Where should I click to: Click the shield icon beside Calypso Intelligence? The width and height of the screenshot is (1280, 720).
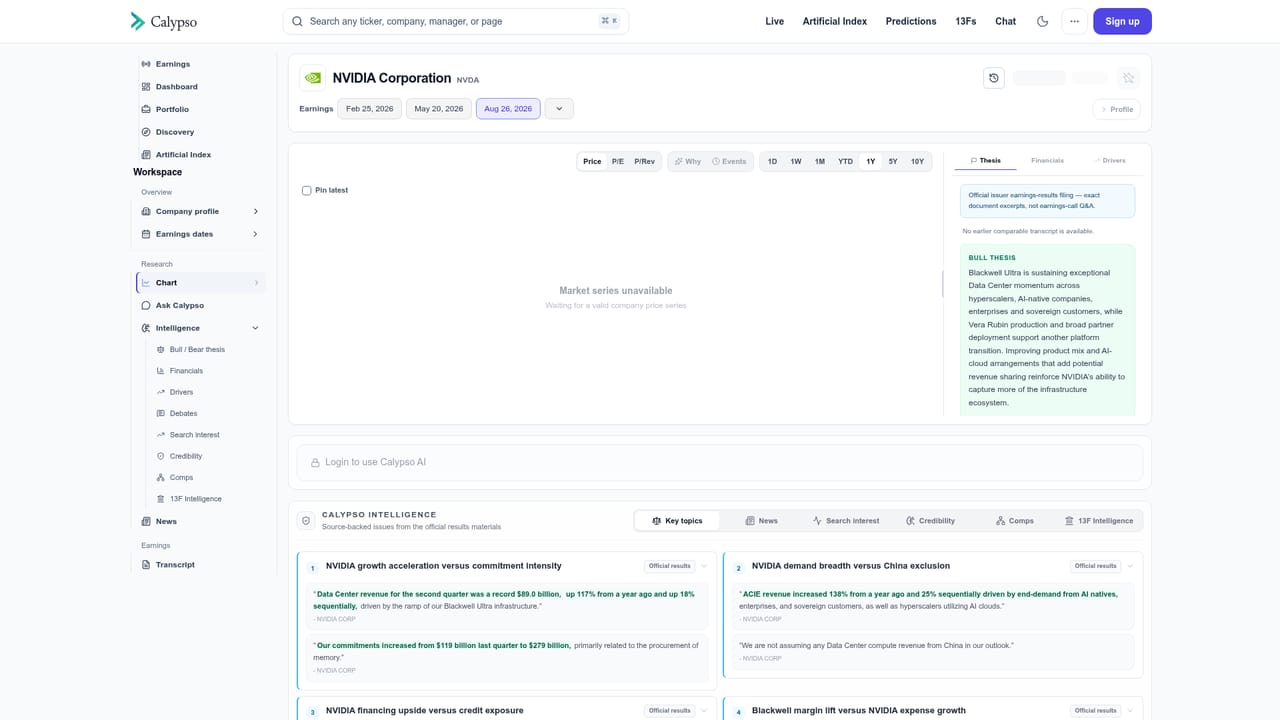pyautogui.click(x=306, y=521)
